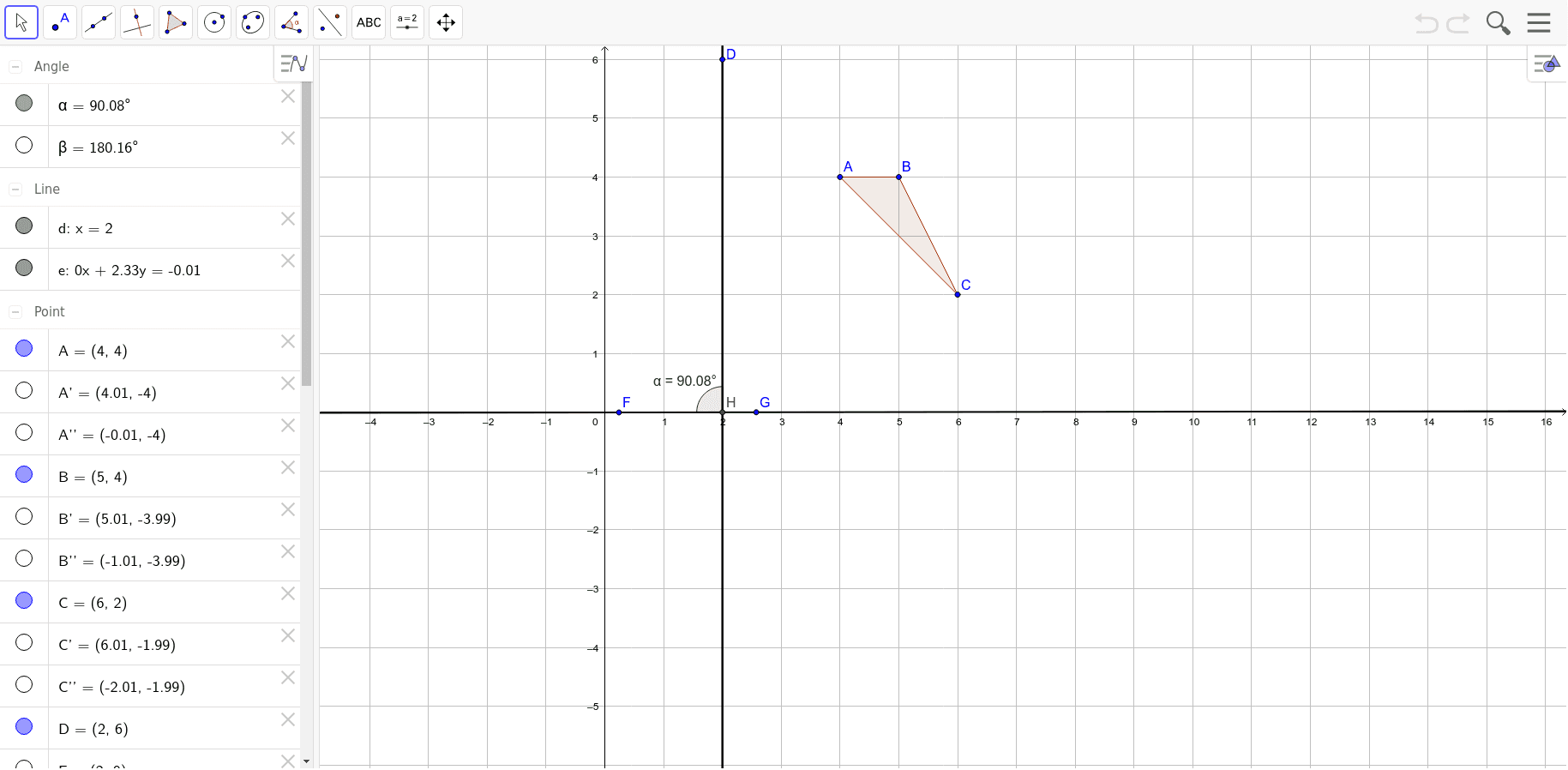The height and width of the screenshot is (770, 1568).
Task: Show point C' = (6.01, -1.99)
Action: click(x=24, y=642)
